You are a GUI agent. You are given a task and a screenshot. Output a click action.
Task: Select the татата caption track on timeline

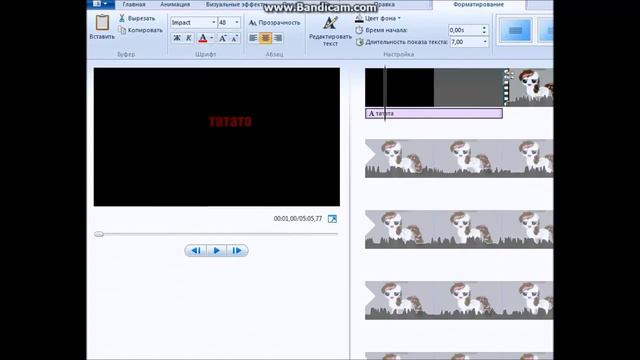(433, 113)
